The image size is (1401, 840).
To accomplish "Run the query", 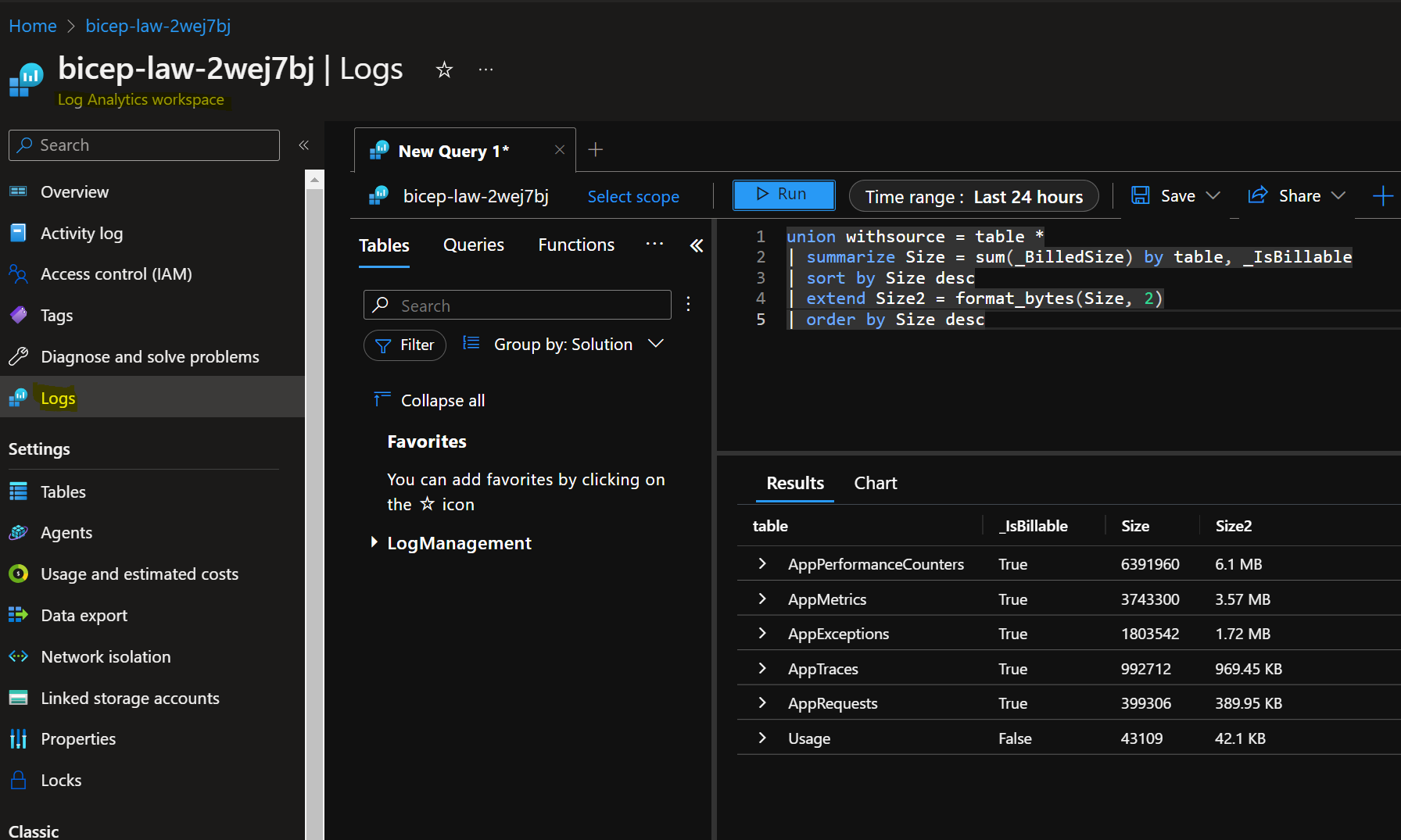I will click(x=783, y=195).
